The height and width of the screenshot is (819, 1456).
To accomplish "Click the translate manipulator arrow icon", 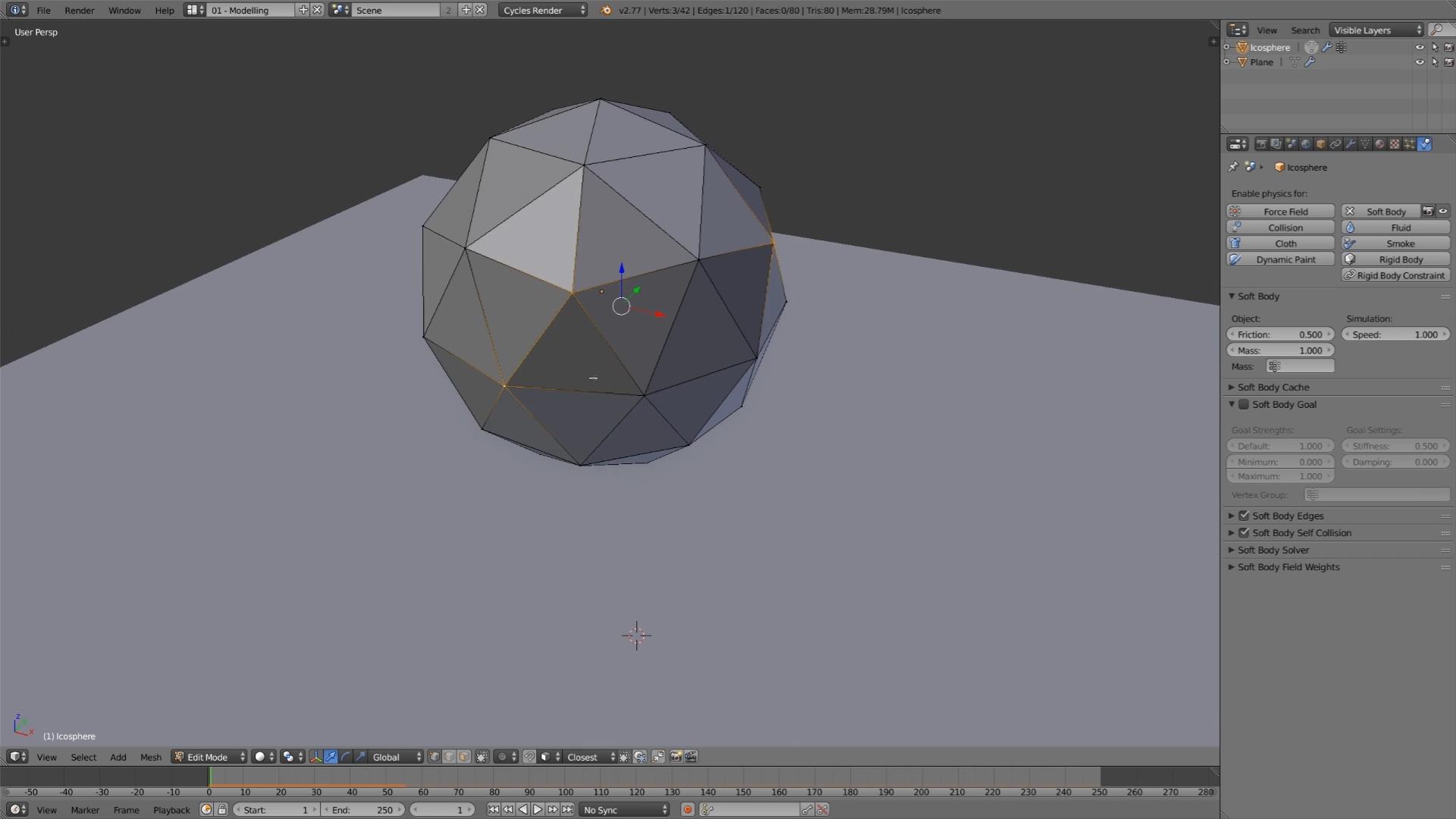I will 331,757.
